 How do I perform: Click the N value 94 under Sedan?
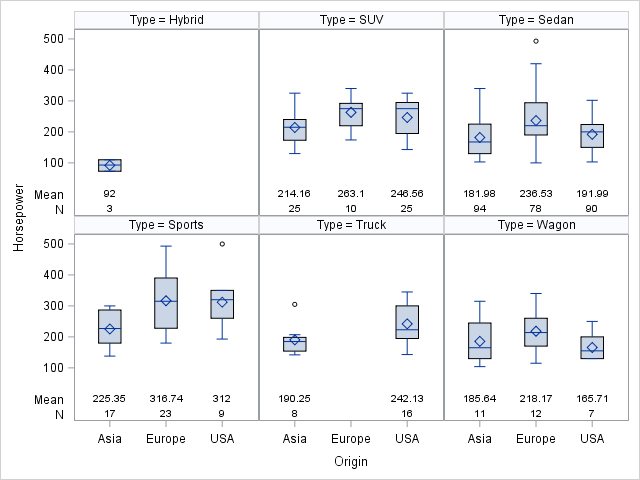coord(480,208)
